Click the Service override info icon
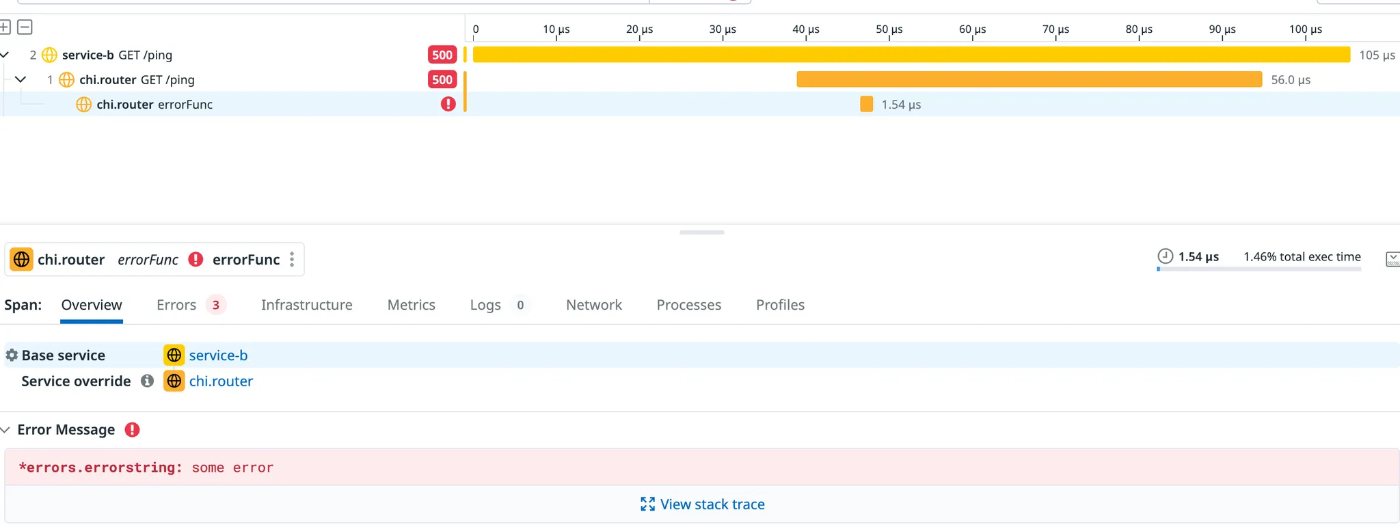The width and height of the screenshot is (1400, 525). click(147, 381)
